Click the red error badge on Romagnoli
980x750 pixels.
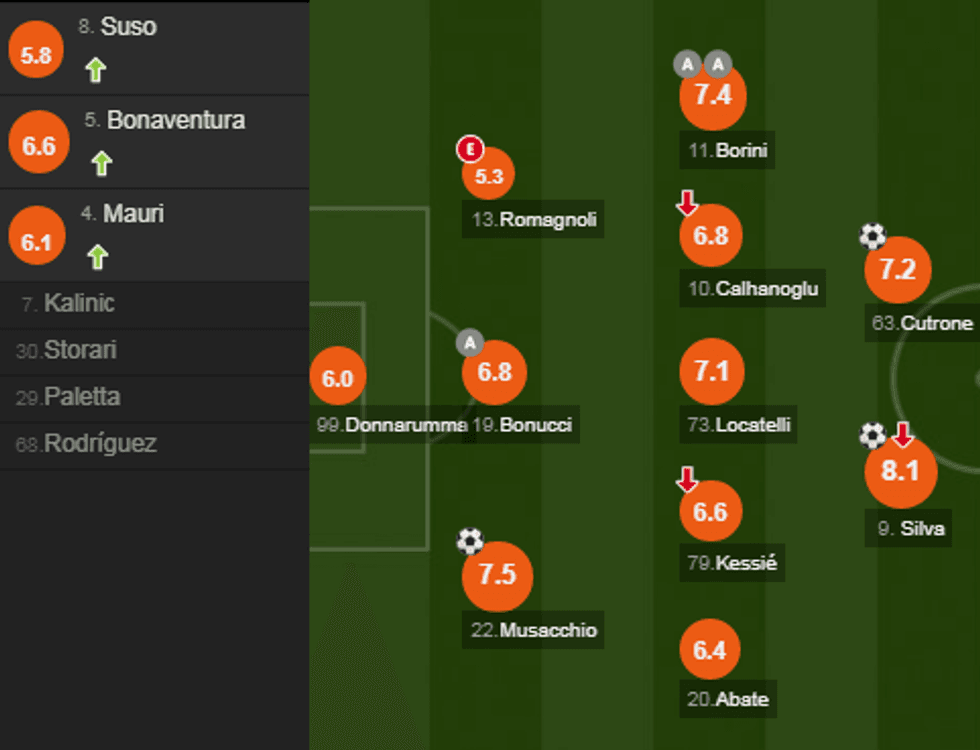click(x=470, y=150)
